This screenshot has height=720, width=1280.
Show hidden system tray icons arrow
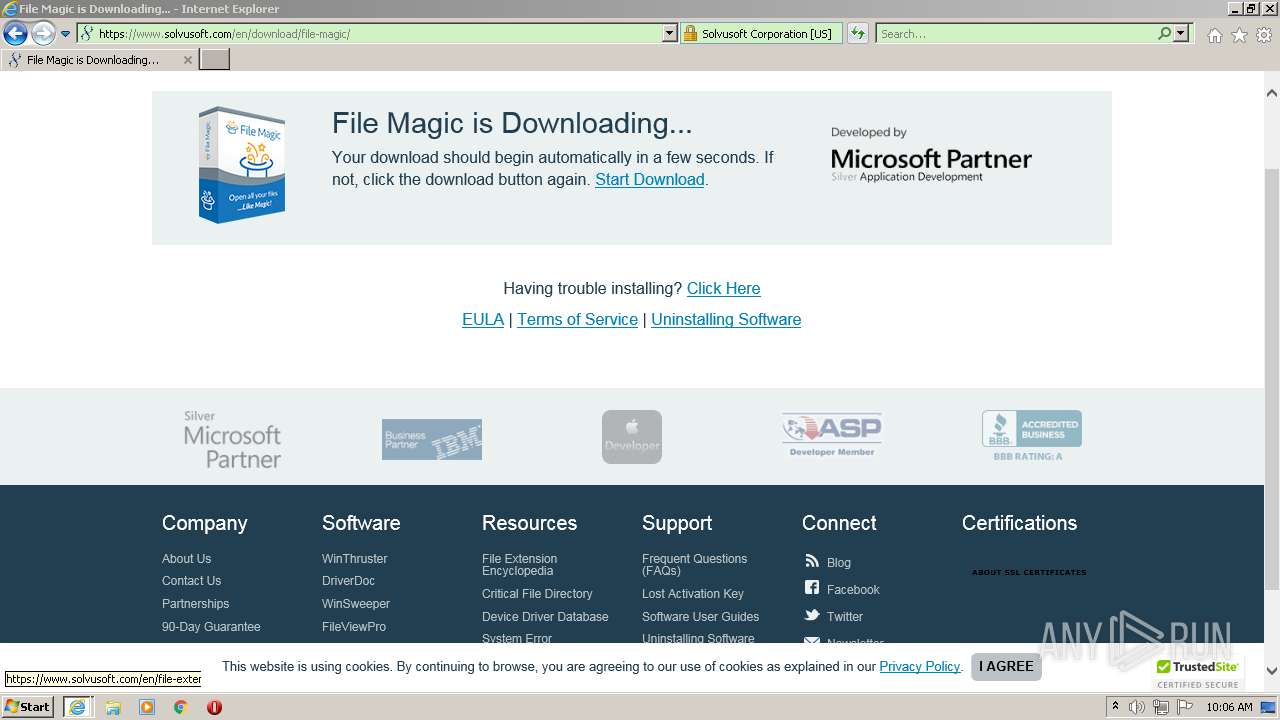tap(1115, 707)
